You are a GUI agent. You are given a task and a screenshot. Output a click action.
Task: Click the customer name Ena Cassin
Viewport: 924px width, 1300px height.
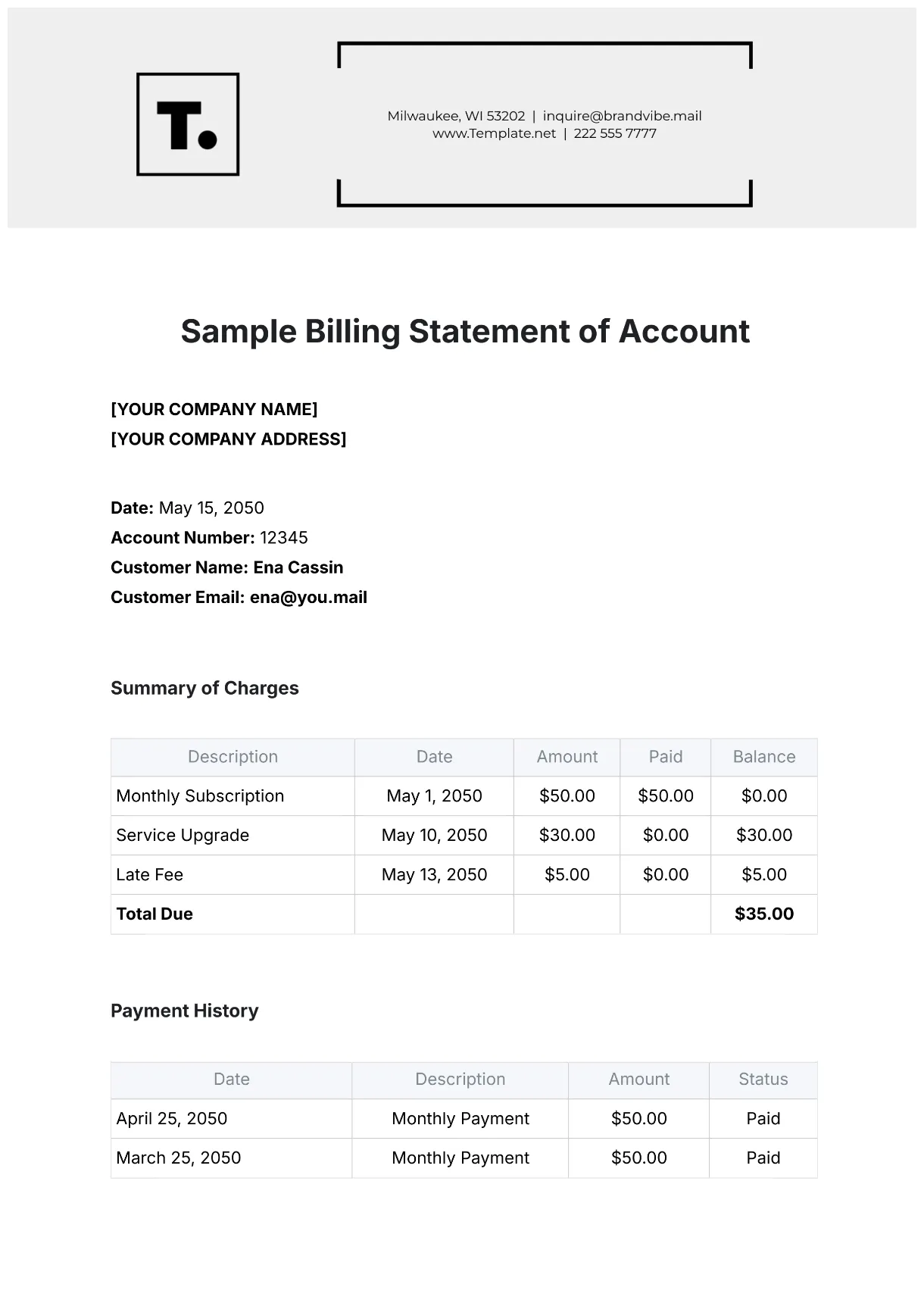pos(298,567)
